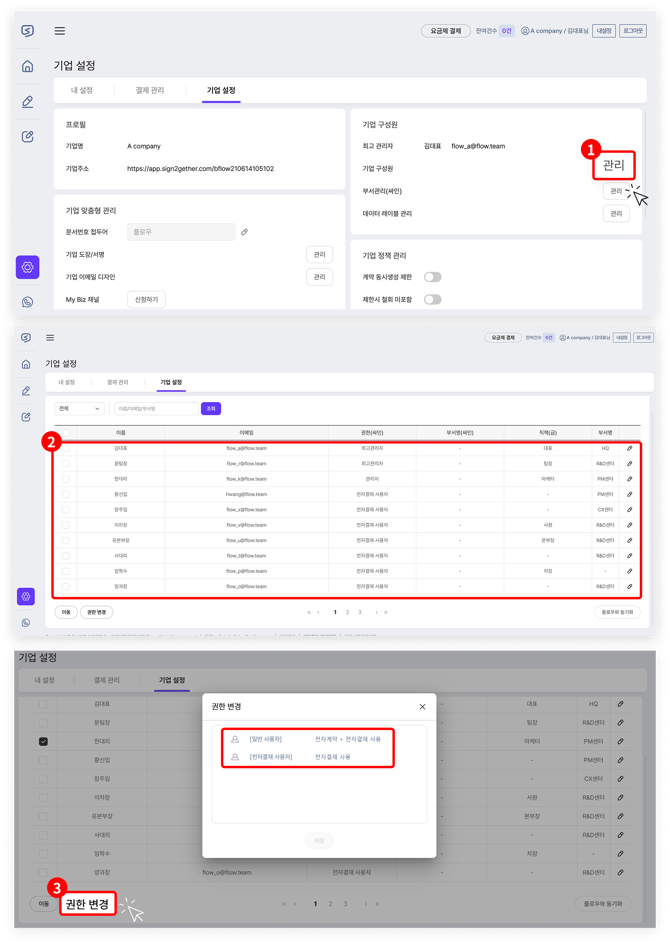Expand the 전체 filter dropdown

point(80,409)
